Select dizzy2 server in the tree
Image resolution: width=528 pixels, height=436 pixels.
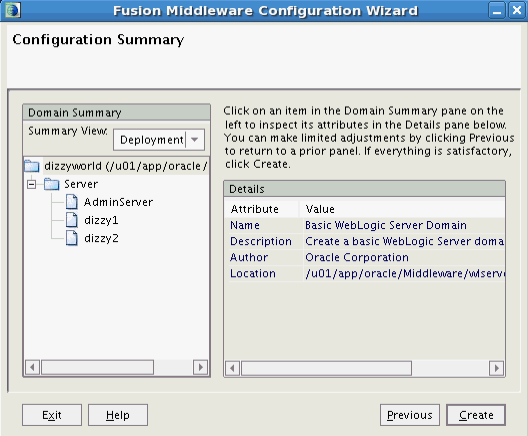(101, 238)
